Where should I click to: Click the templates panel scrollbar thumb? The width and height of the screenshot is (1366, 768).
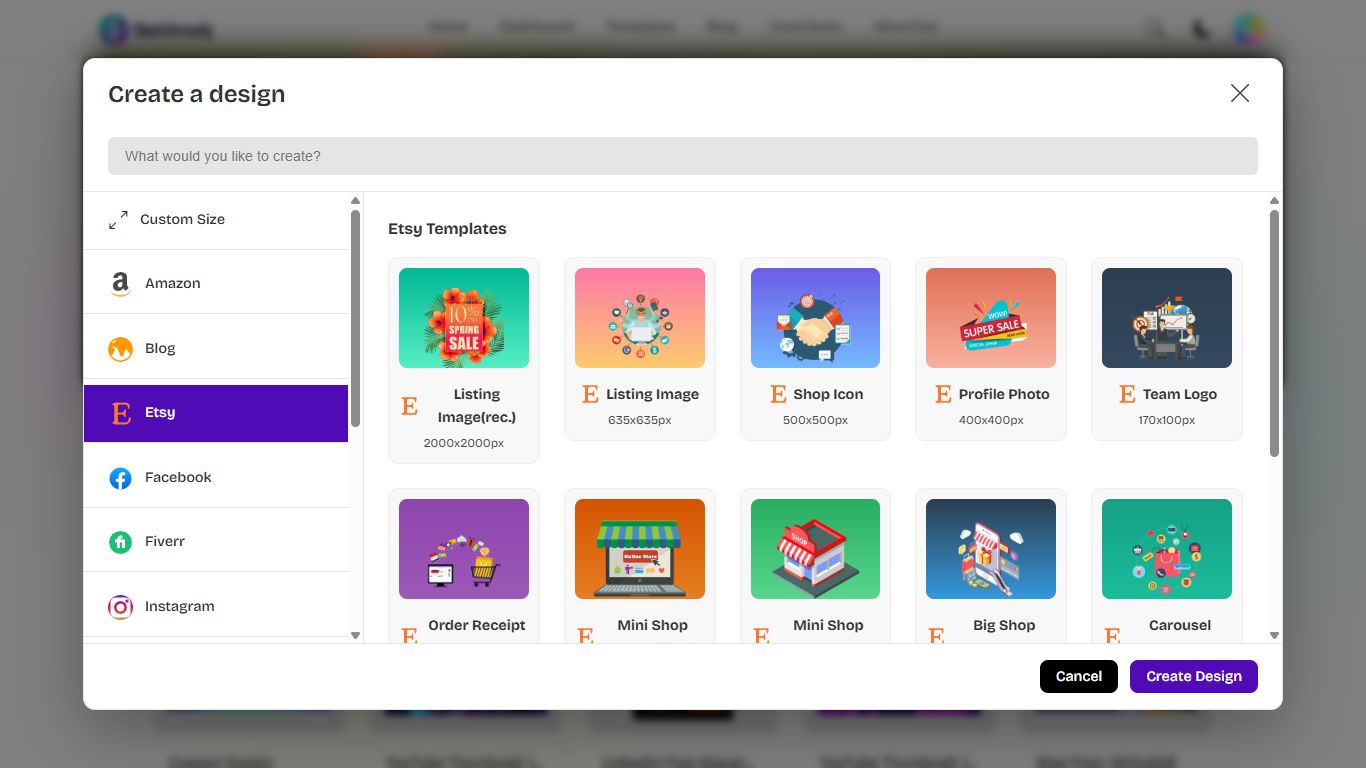[1274, 333]
